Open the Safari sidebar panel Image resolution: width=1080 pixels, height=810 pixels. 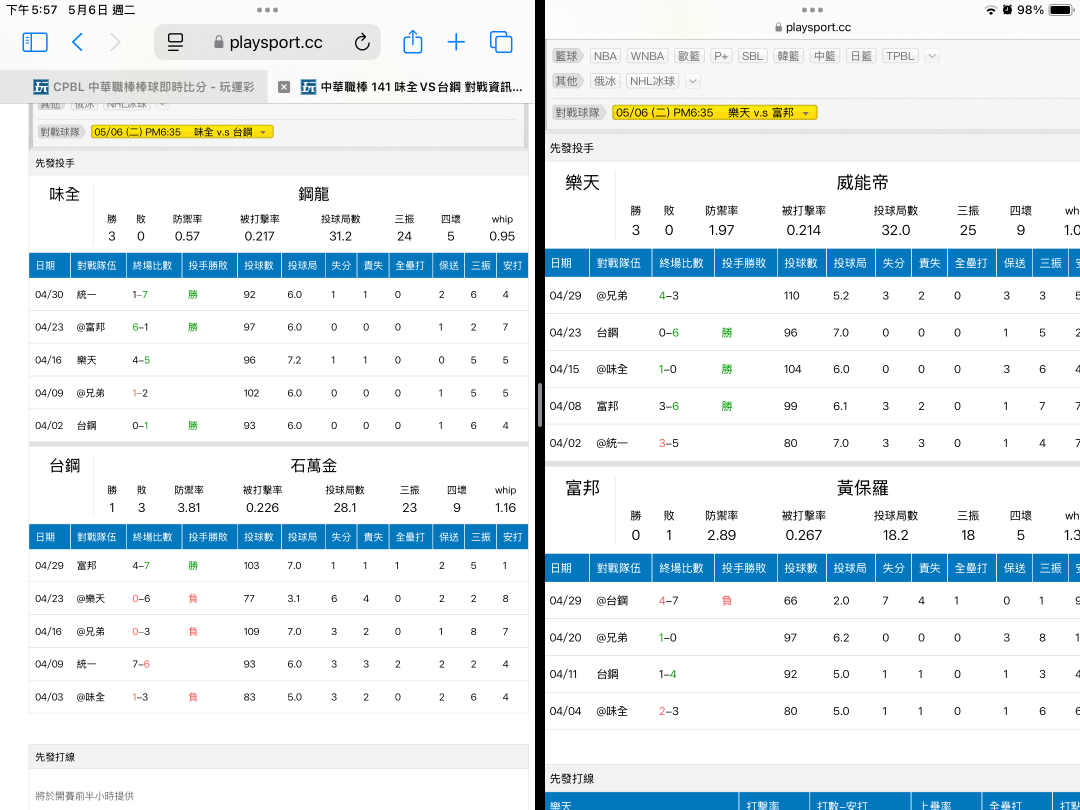click(x=34, y=42)
